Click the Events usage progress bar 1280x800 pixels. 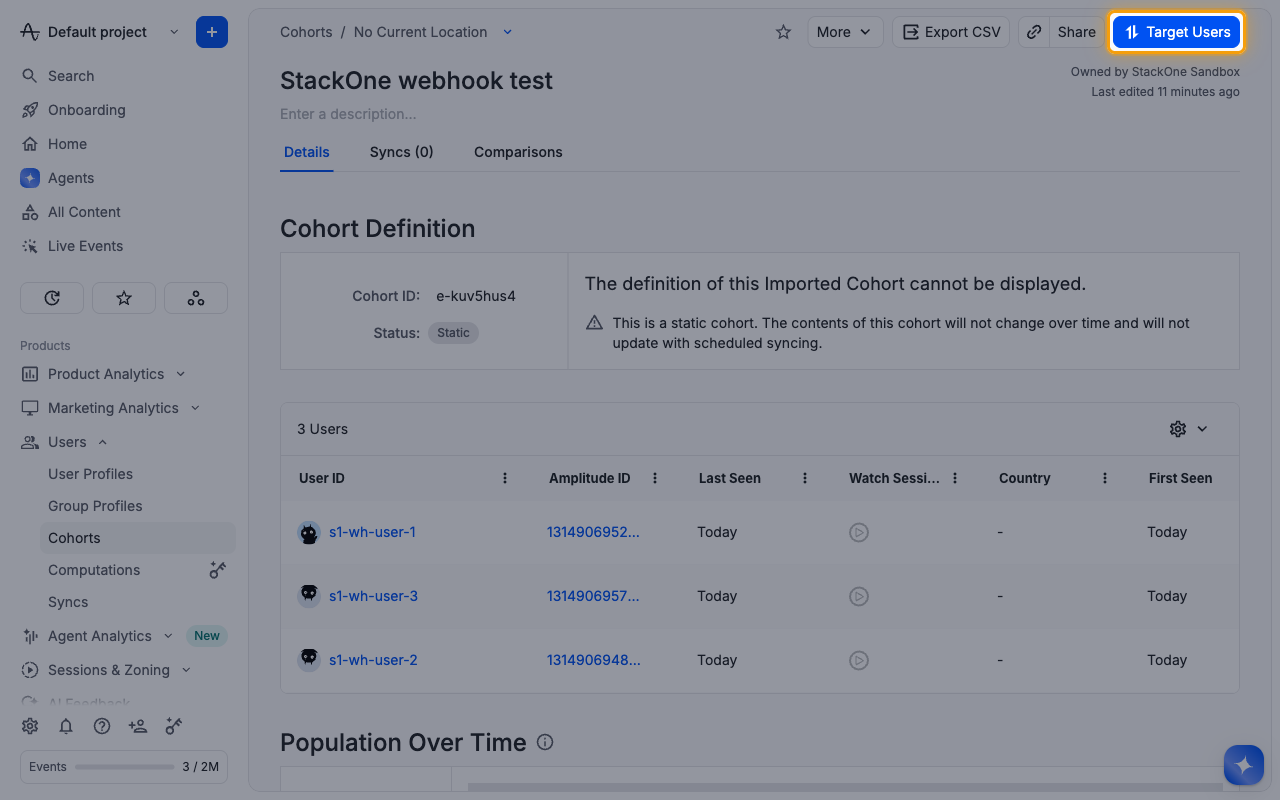coord(125,767)
